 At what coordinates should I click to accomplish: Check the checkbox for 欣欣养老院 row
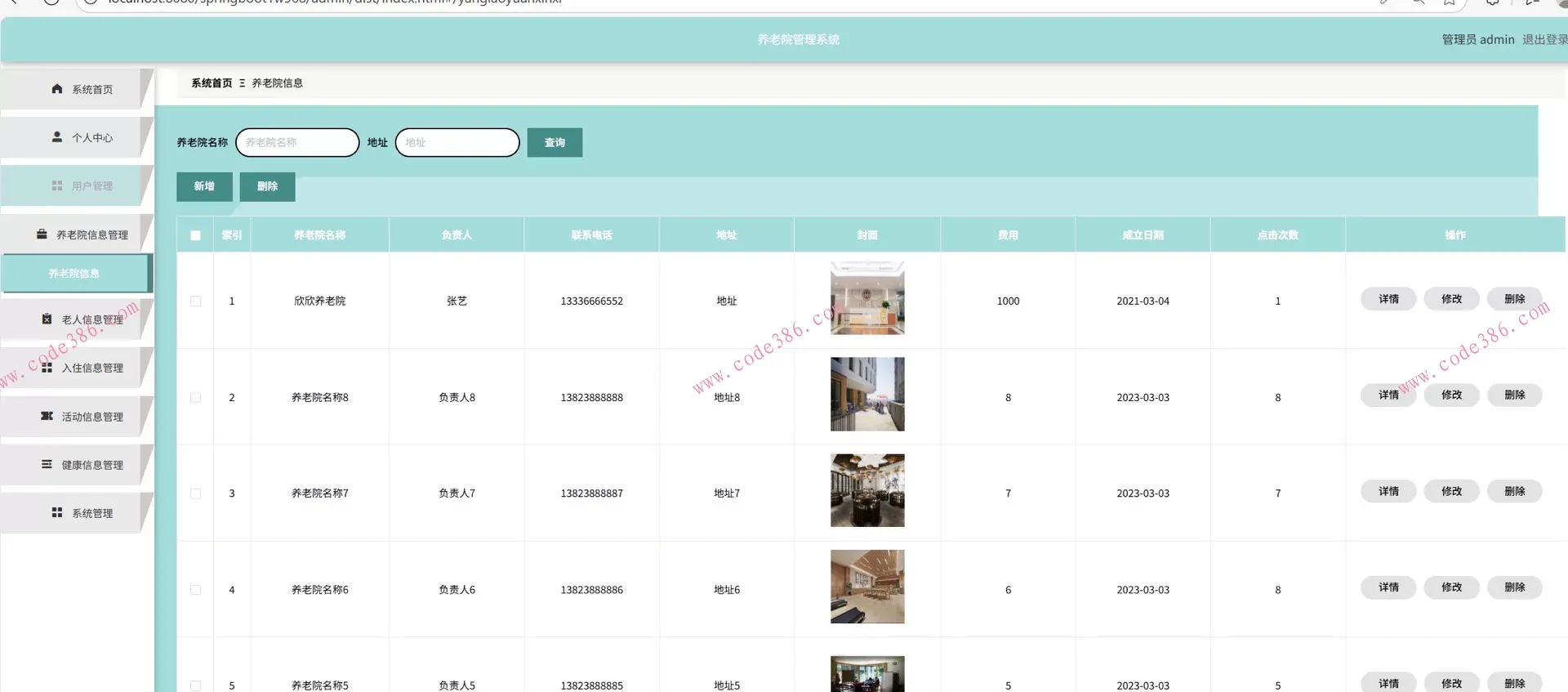(x=195, y=301)
